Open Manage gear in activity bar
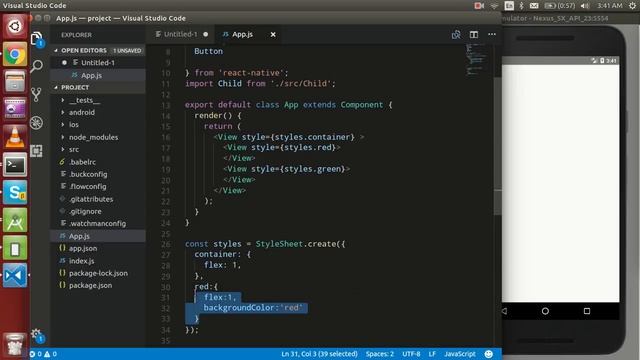This screenshot has height=360, width=640. coord(37,334)
